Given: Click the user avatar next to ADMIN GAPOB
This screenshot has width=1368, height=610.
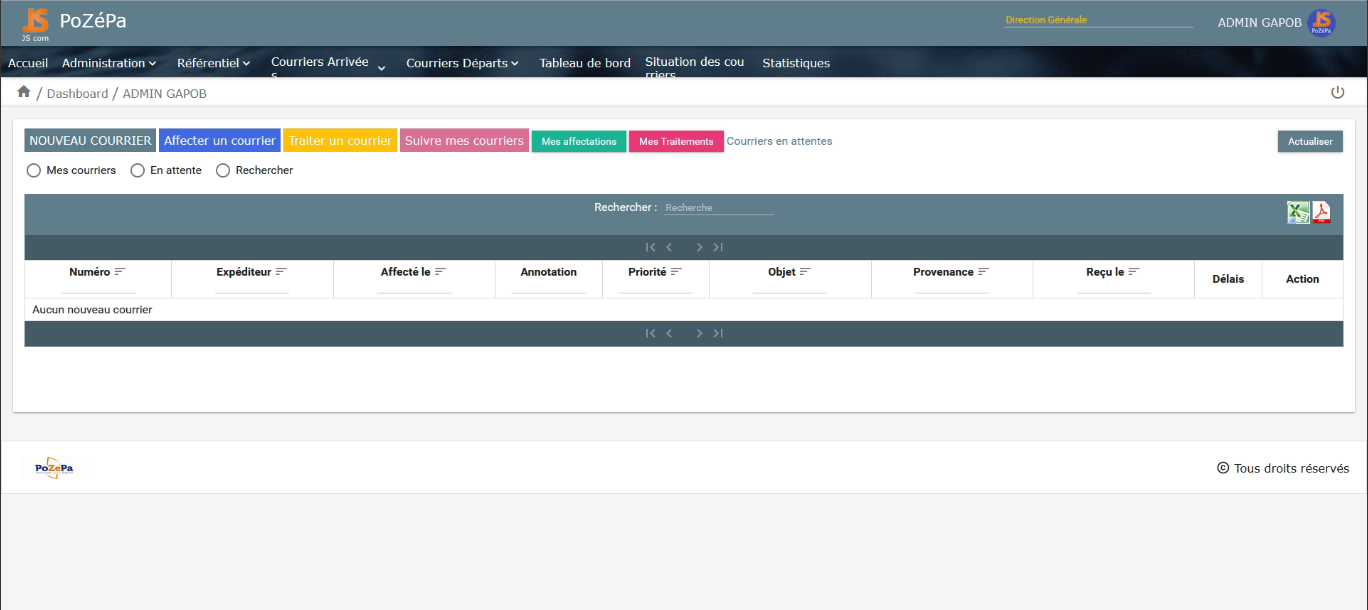Looking at the screenshot, I should click(1321, 23).
